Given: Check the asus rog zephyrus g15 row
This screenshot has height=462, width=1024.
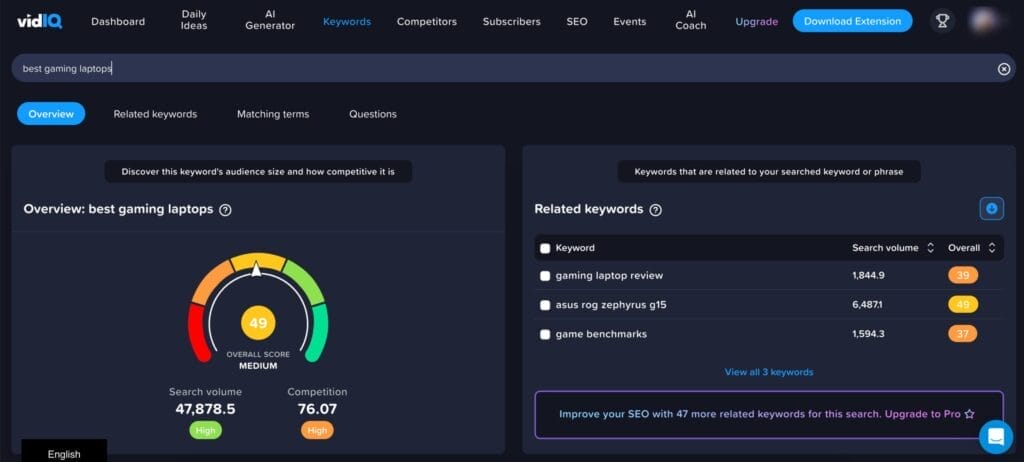Looking at the screenshot, I should 545,305.
